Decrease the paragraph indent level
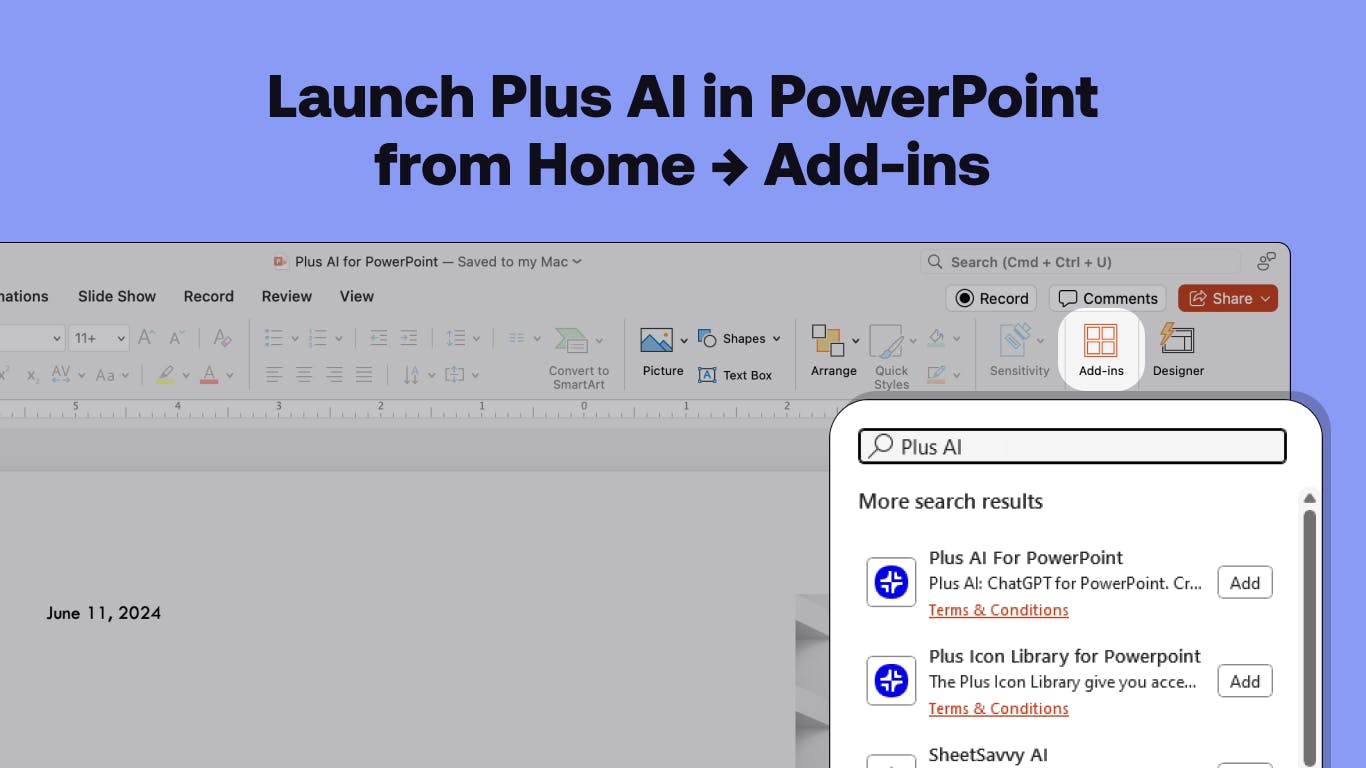The height and width of the screenshot is (768, 1366). point(378,338)
